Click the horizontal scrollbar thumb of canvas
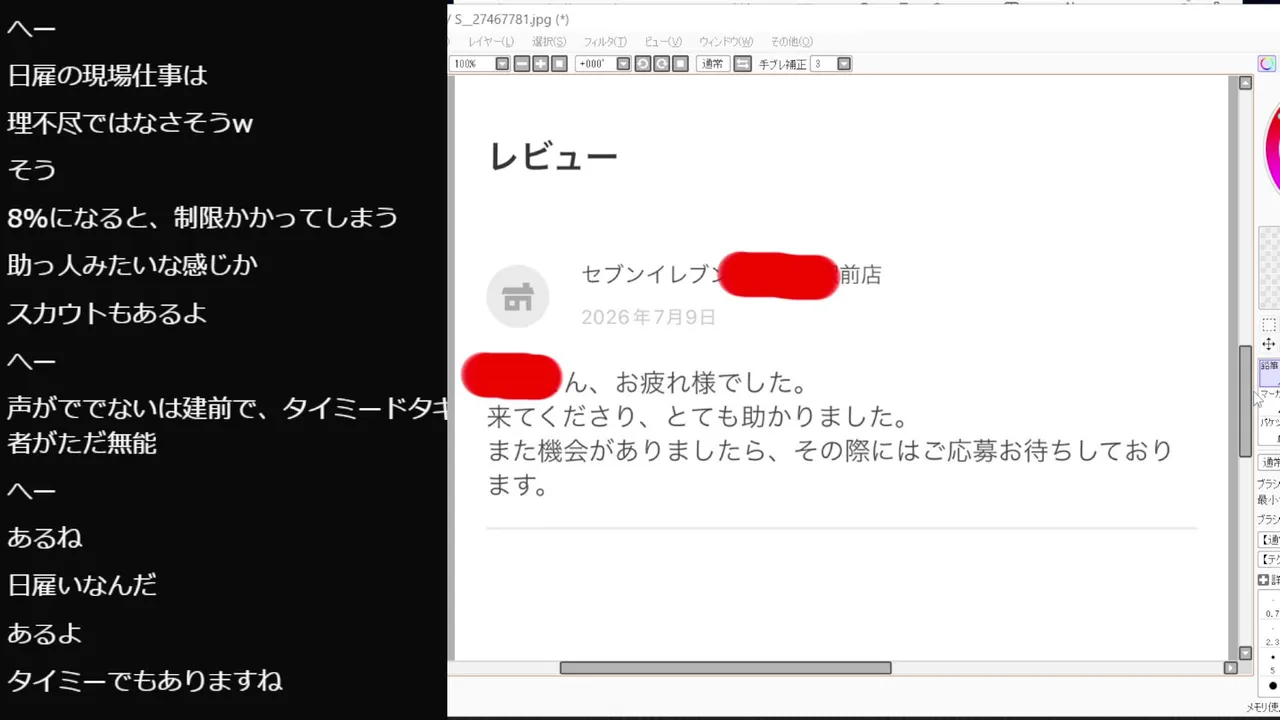1280x720 pixels. [x=725, y=668]
